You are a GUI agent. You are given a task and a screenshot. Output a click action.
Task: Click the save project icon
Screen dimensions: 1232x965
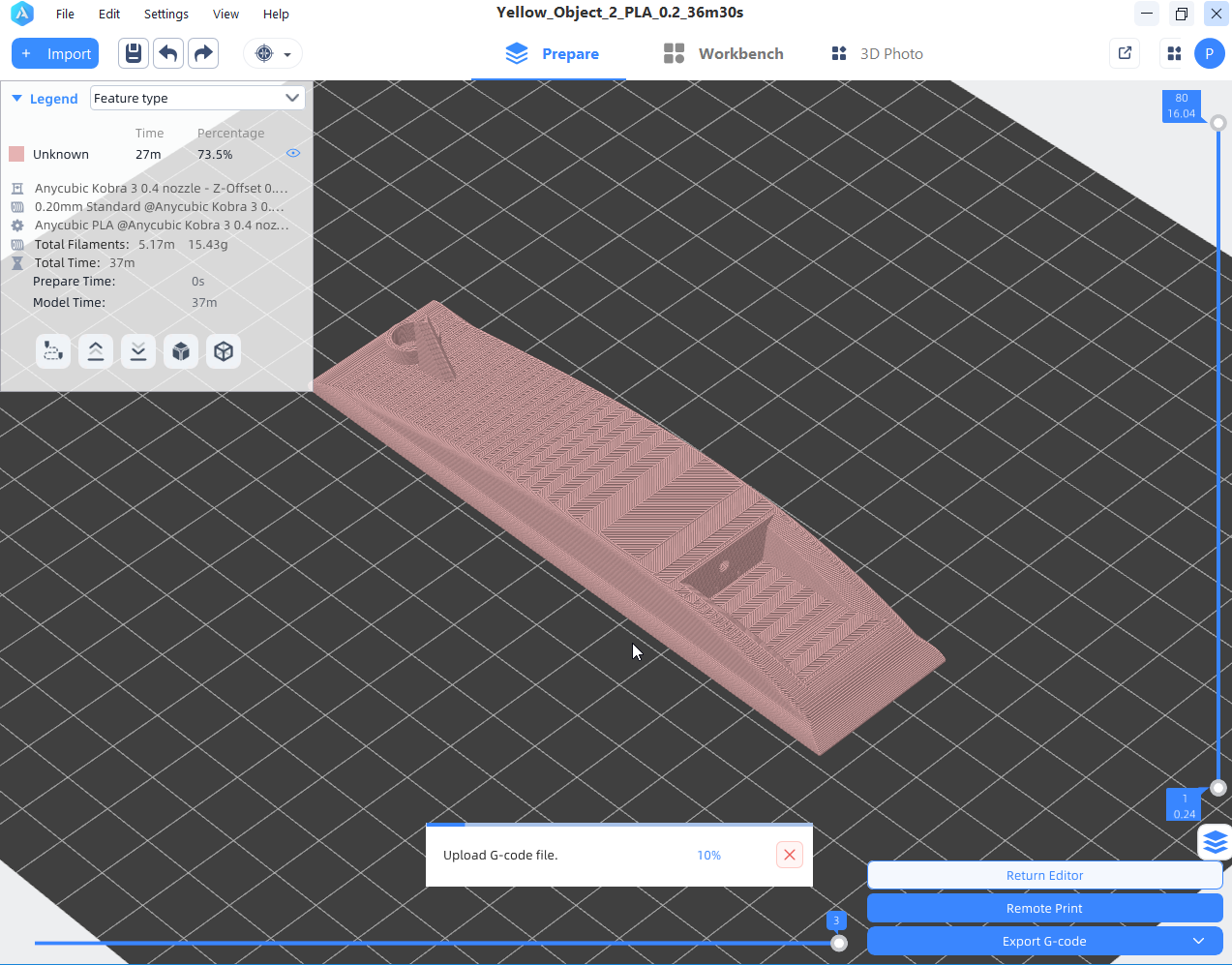pos(134,53)
